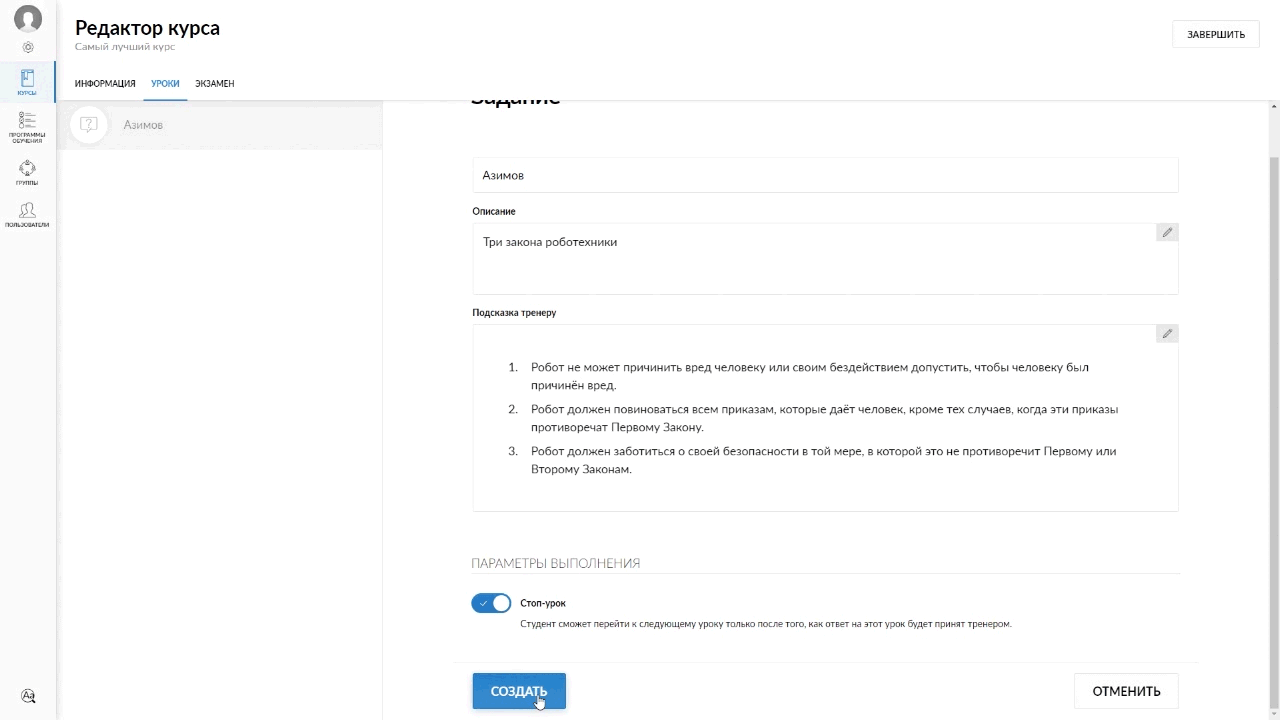
Task: Open Программы обучения in the sidebar
Action: [x=27, y=128]
